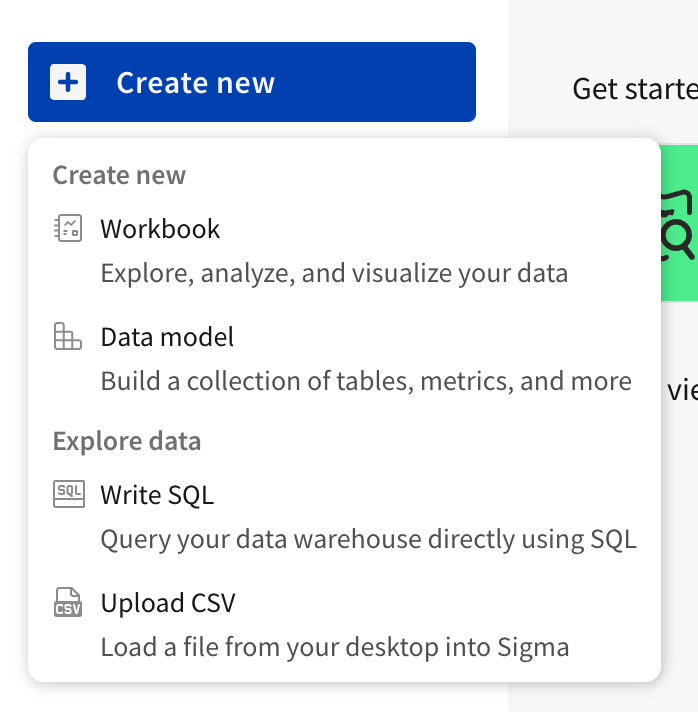Click 'Load a file from your desktop' description

coord(335,647)
